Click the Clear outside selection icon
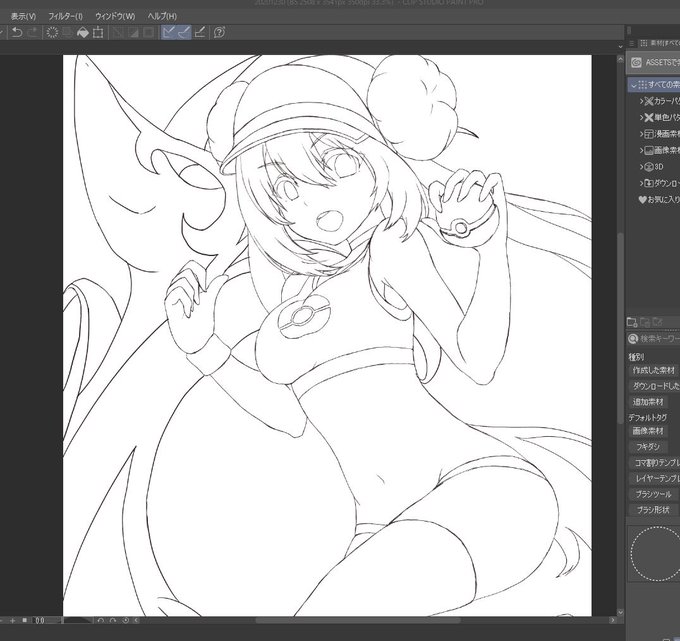Screen dimensions: 680x641 [x=68, y=33]
